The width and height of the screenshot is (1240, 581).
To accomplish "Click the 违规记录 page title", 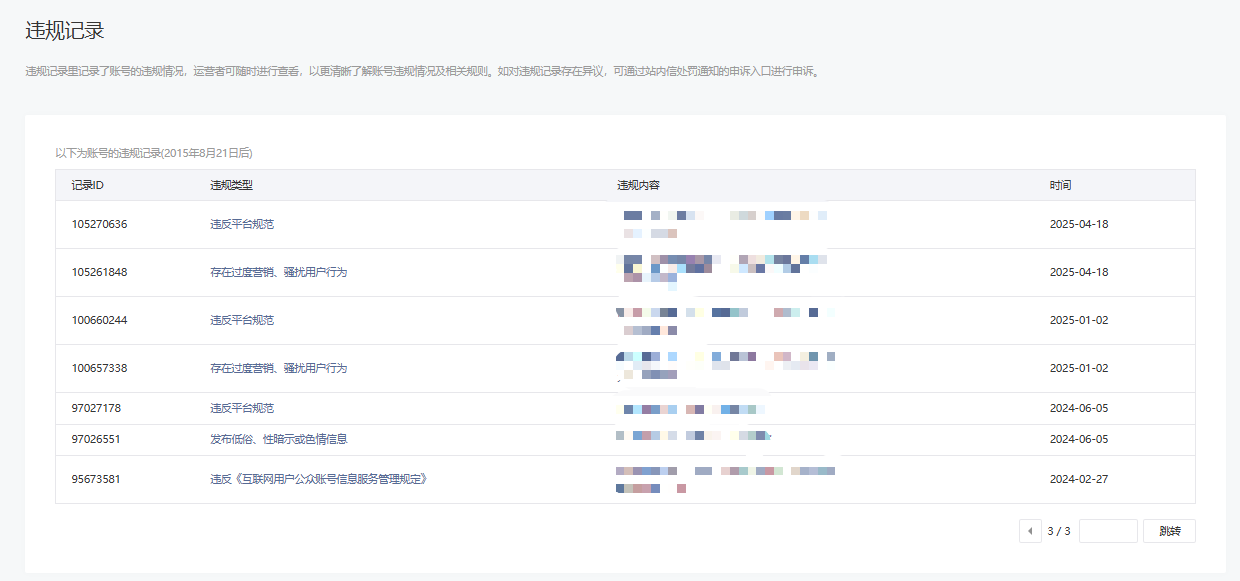I will [x=64, y=30].
